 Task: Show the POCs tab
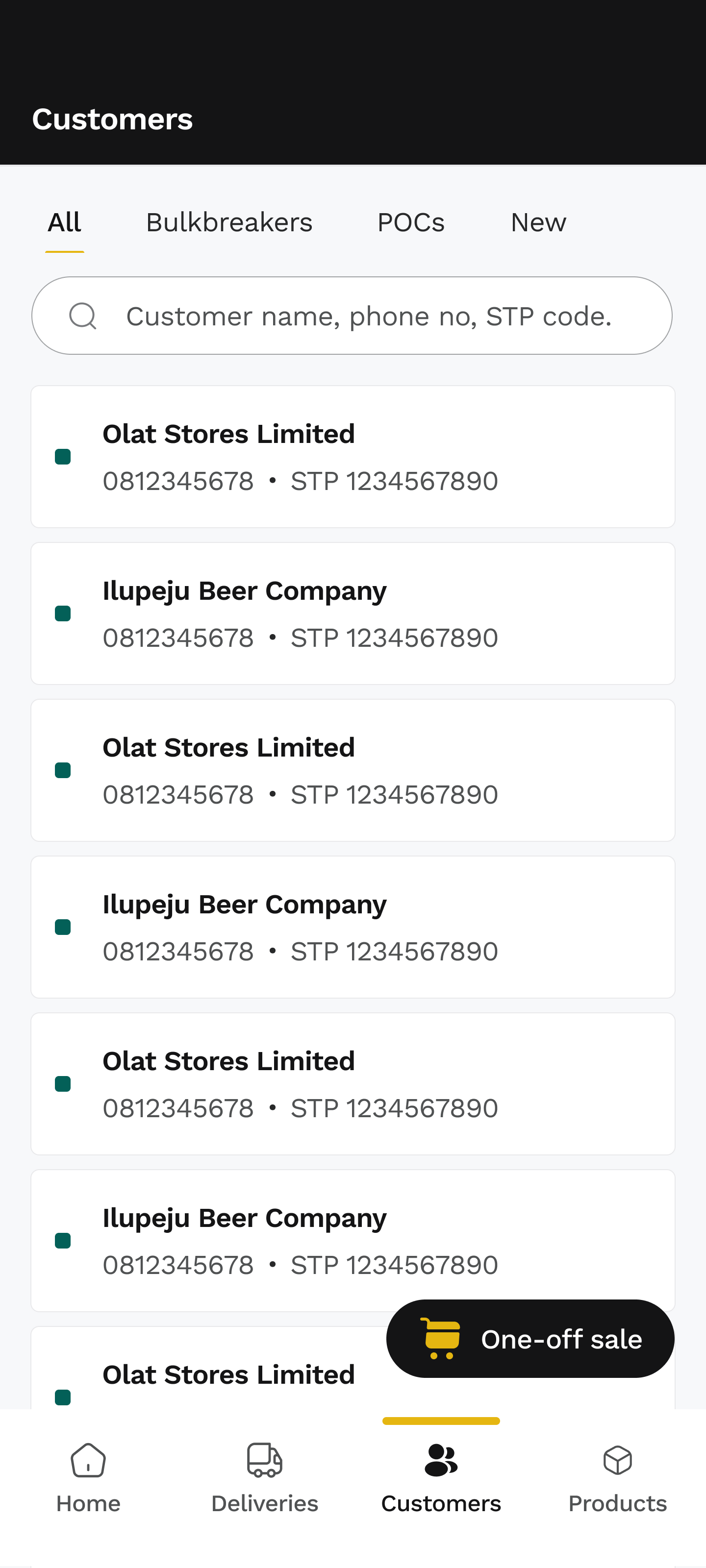pos(410,223)
